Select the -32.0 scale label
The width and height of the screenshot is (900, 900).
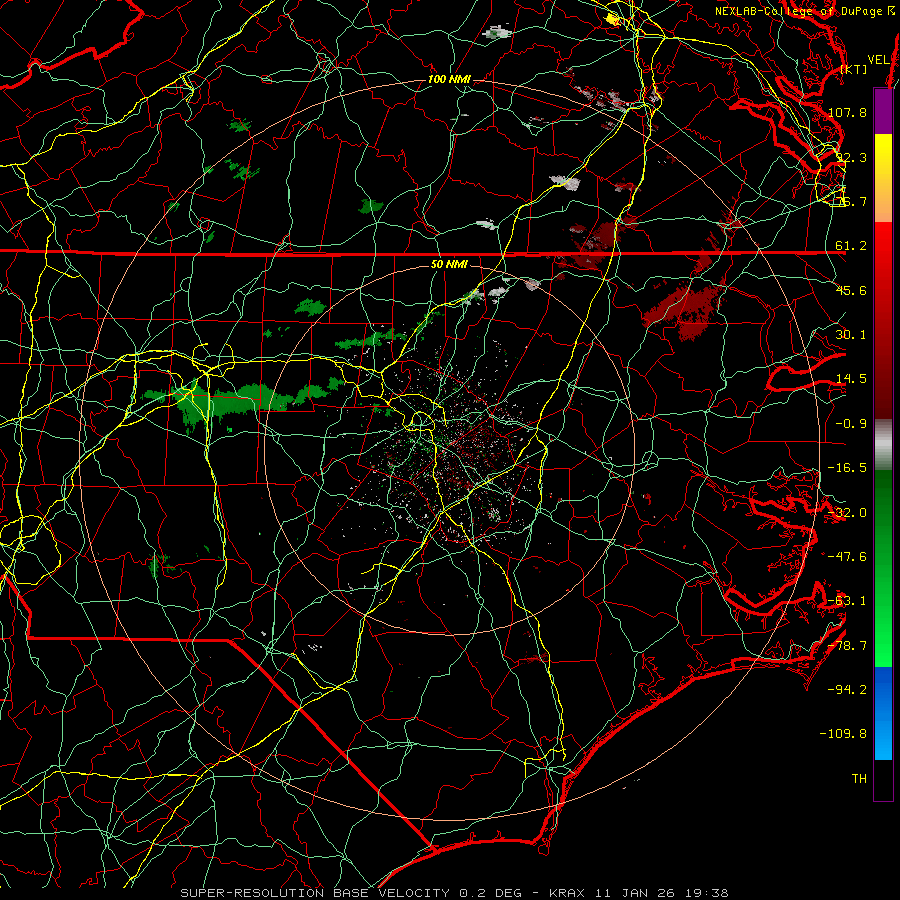pyautogui.click(x=848, y=513)
